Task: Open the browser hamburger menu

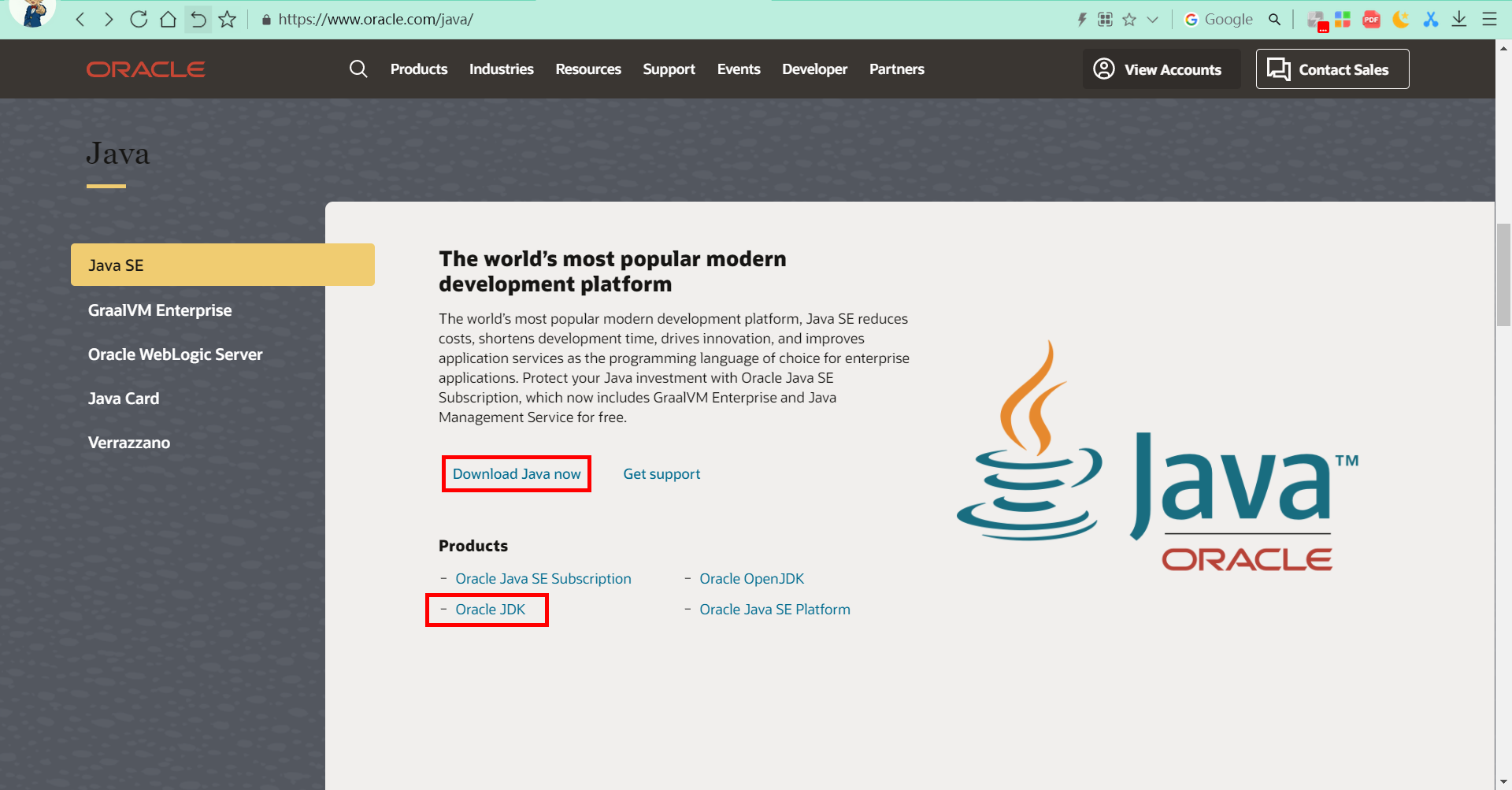Action: [x=1489, y=20]
